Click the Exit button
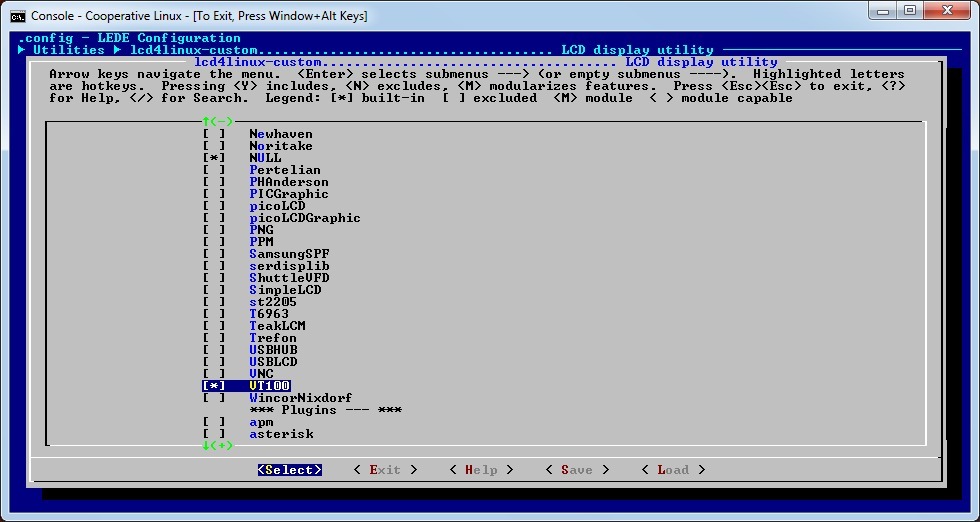980x522 pixels. (385, 469)
